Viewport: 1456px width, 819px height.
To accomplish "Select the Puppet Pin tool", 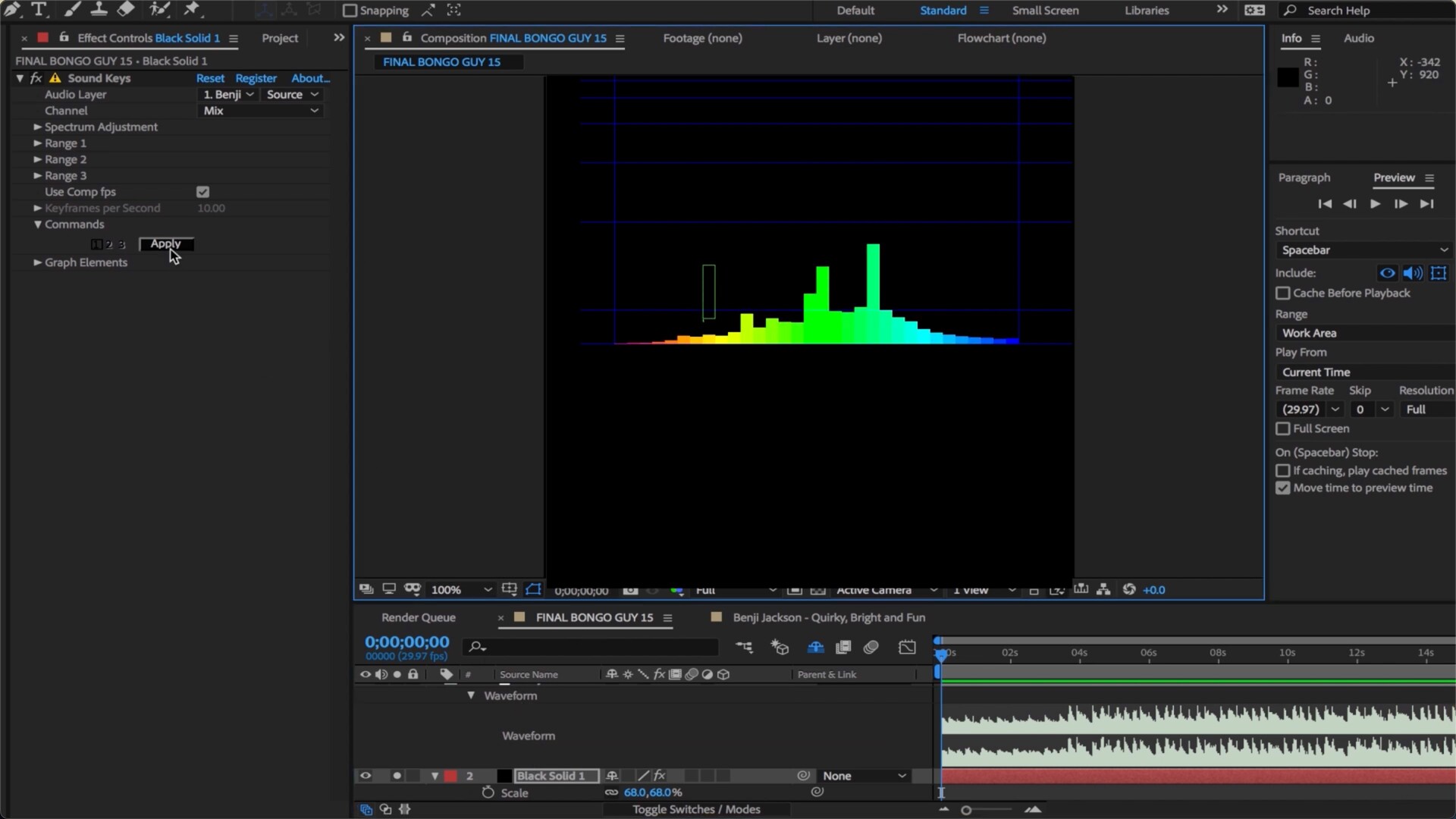I will pos(192,10).
